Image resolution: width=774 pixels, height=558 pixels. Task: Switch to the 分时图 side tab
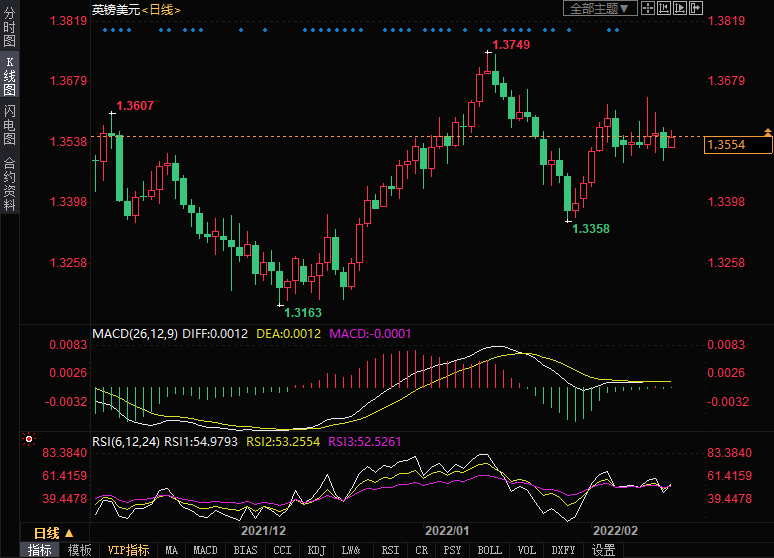[x=9, y=28]
